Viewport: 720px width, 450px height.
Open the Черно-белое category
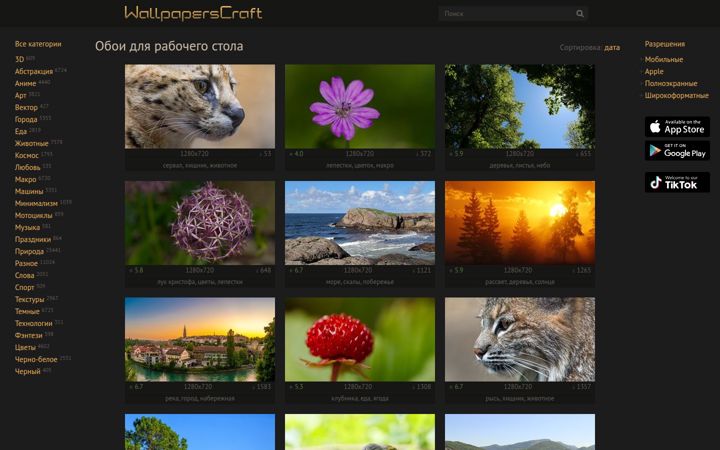coord(36,360)
